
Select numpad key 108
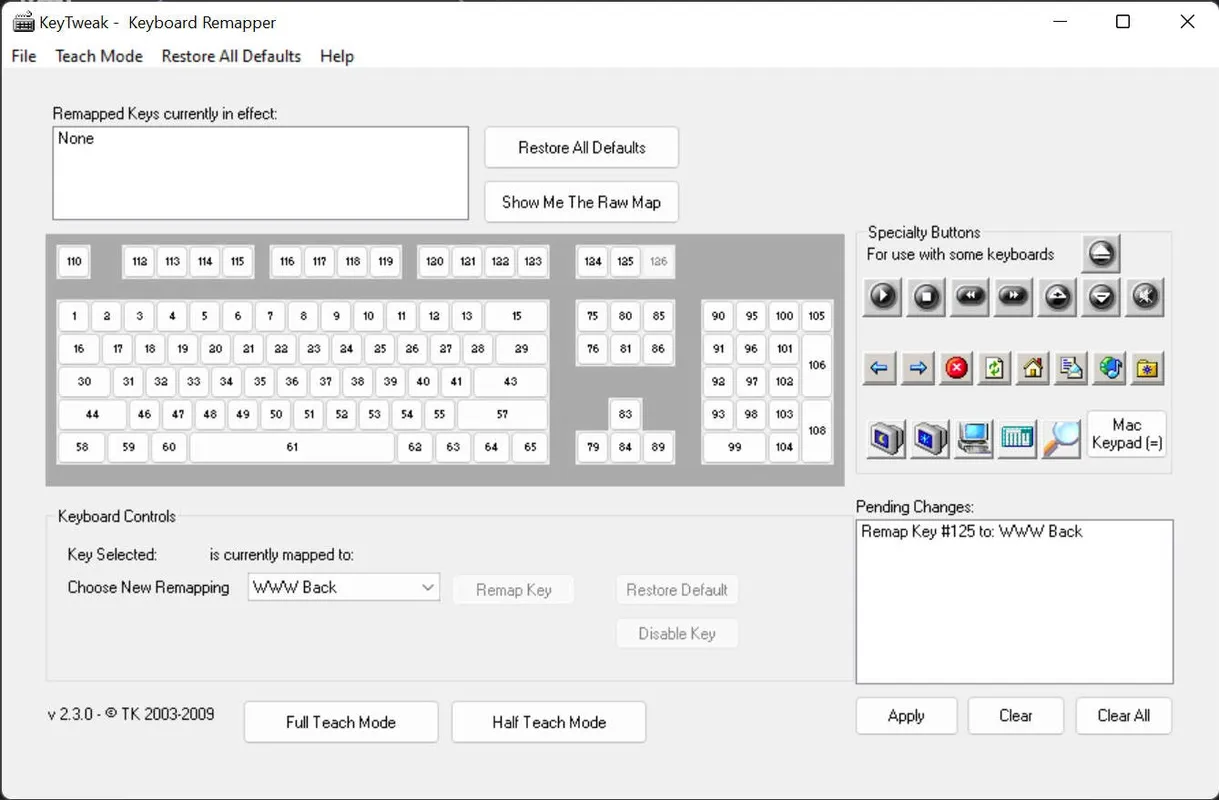(817, 431)
